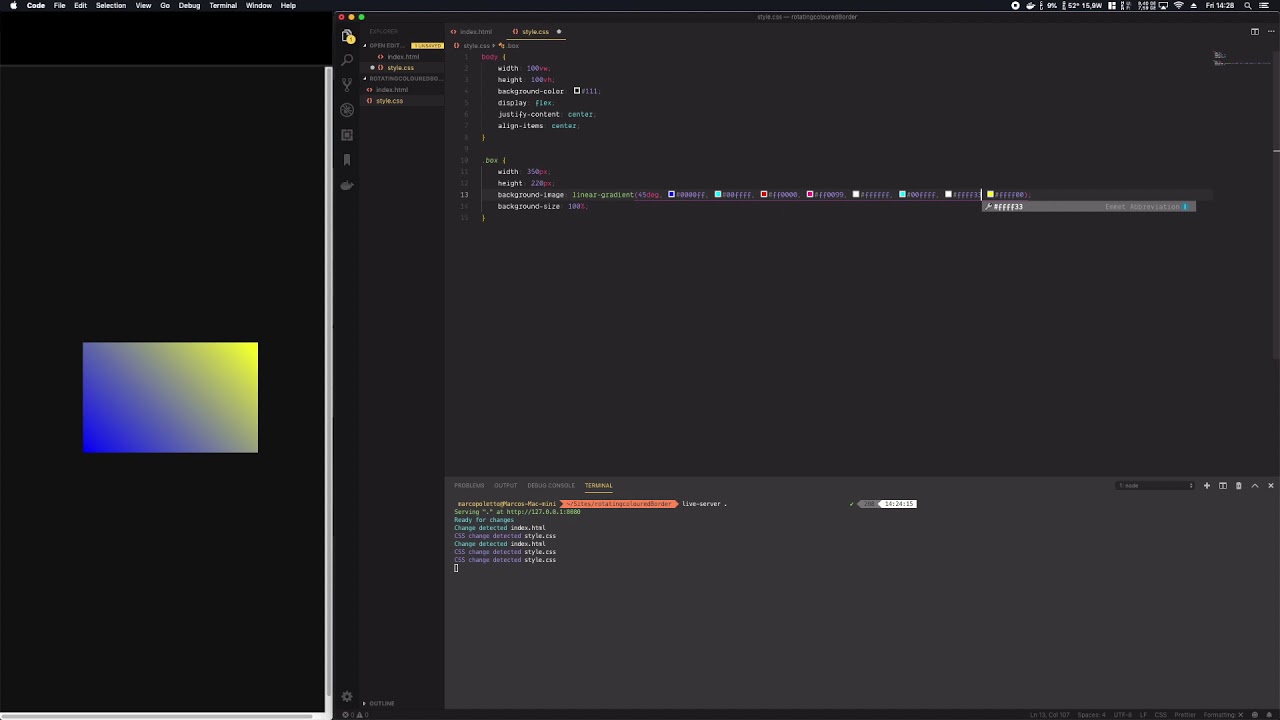Open the Source Control view
1280x720 pixels.
(x=347, y=85)
